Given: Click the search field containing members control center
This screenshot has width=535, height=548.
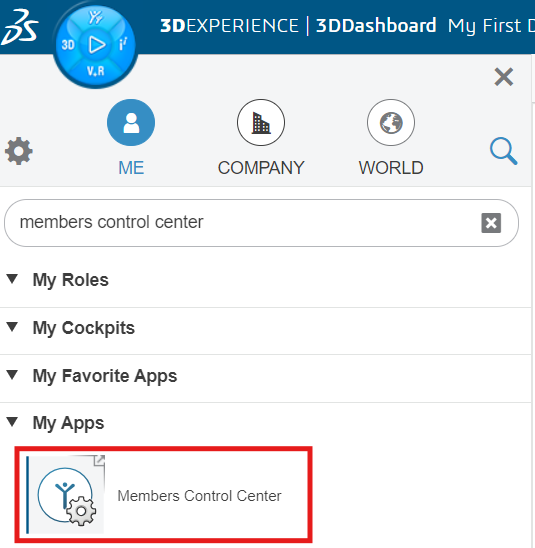Looking at the screenshot, I should (x=261, y=223).
